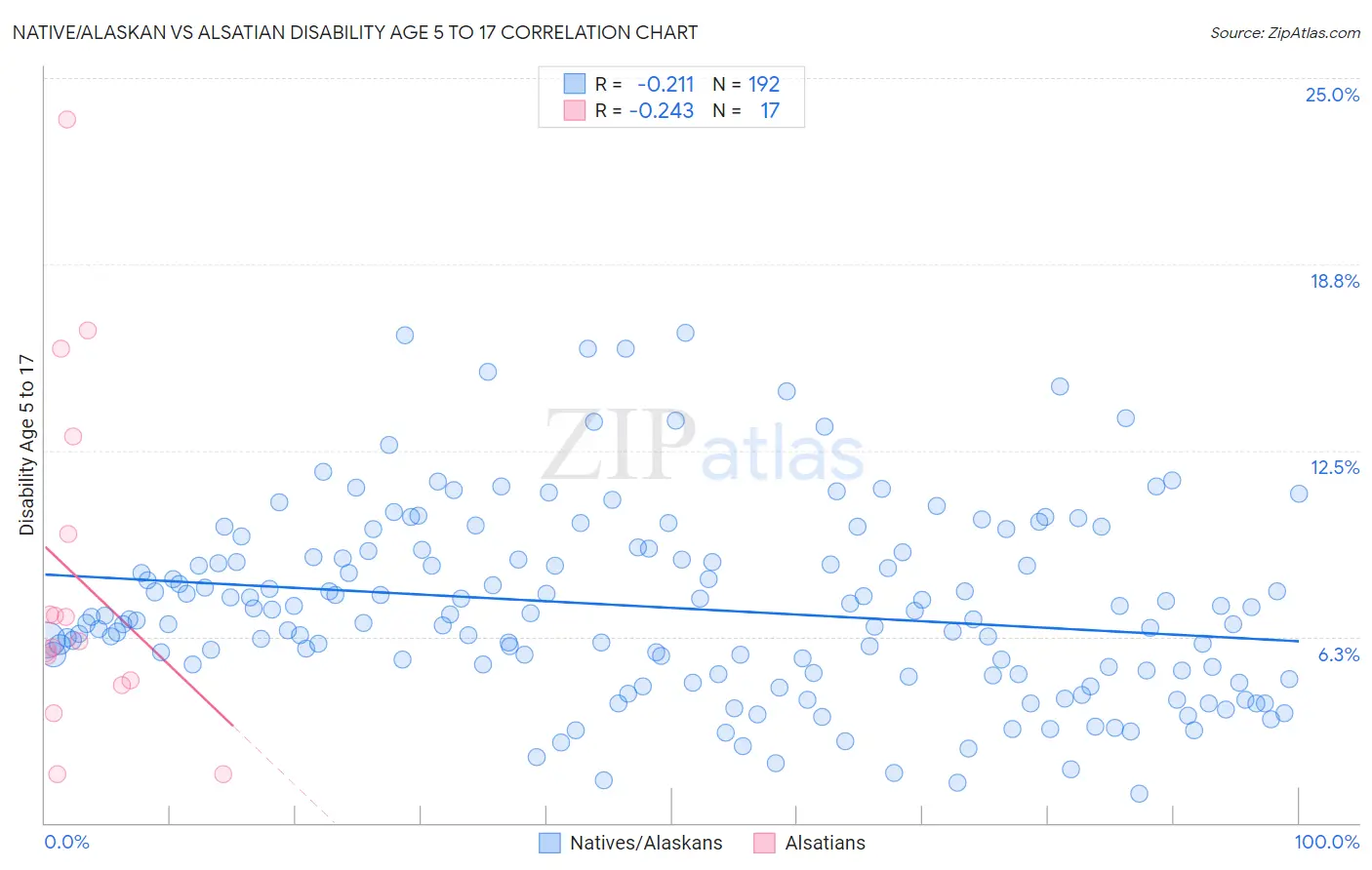Click the 0.0% x-axis label
The height and width of the screenshot is (870, 1372).
pos(66,842)
